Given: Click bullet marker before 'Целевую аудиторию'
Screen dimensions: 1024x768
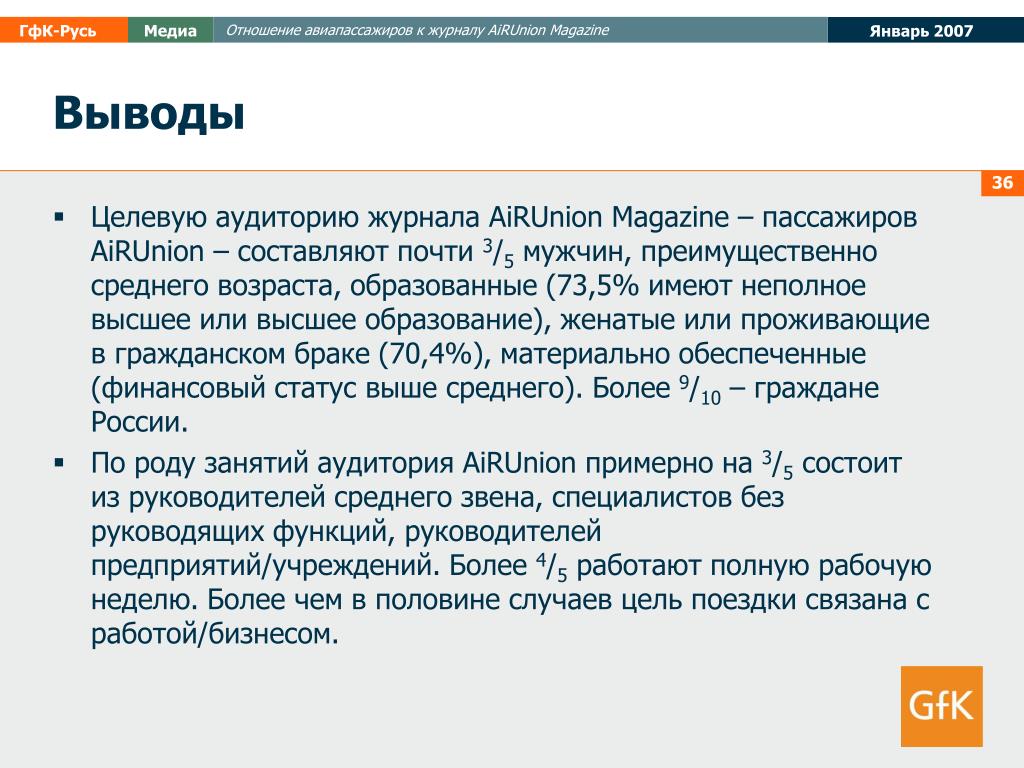Looking at the screenshot, I should [x=59, y=217].
